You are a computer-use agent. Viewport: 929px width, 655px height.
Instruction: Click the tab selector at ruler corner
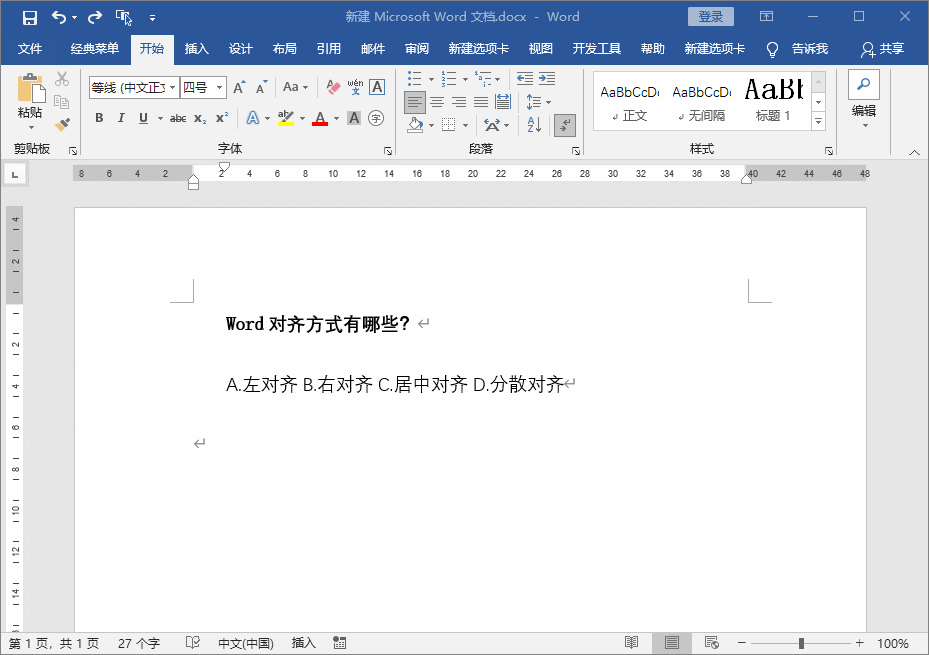tap(15, 174)
